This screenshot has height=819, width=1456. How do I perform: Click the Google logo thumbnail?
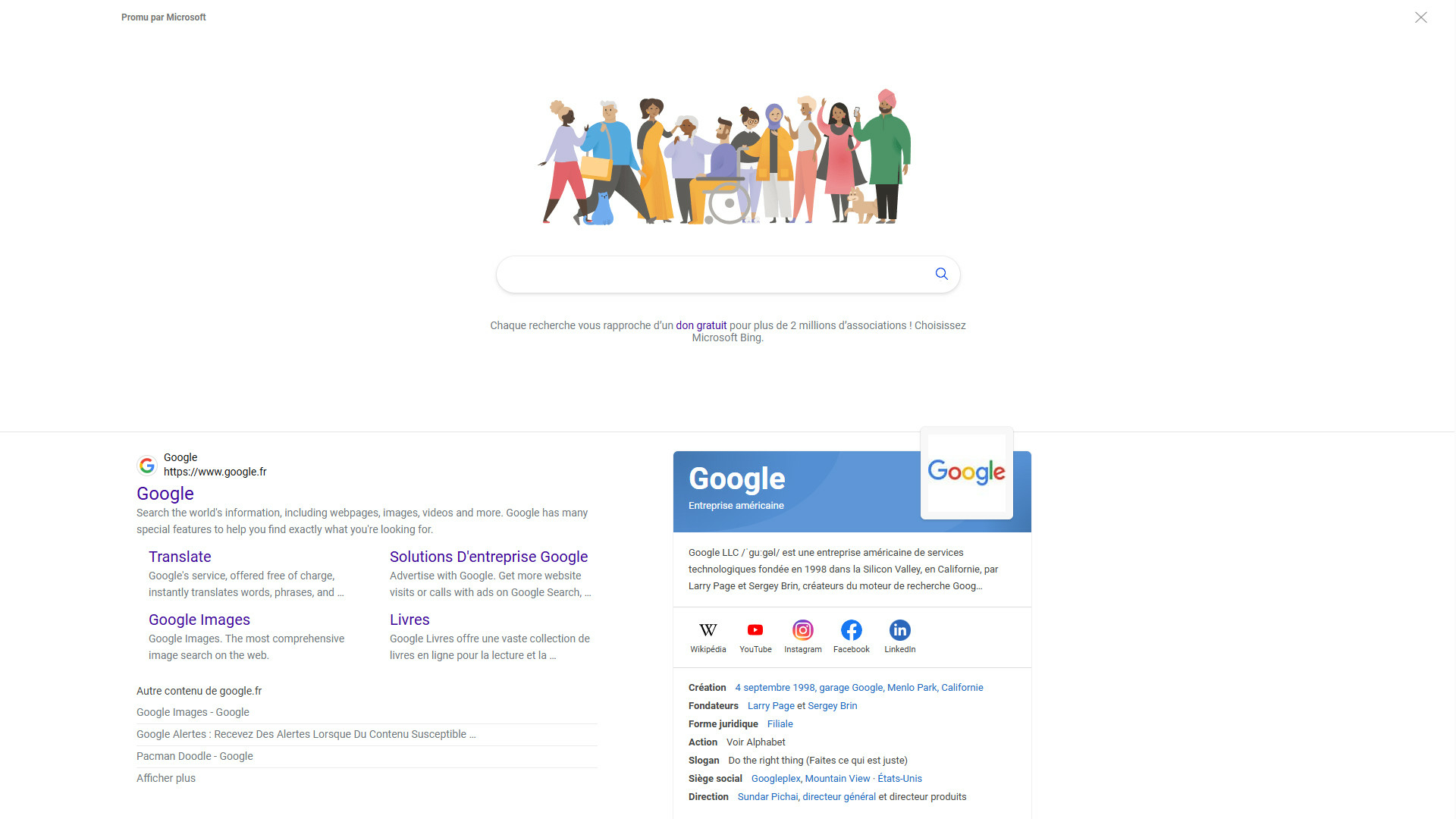pos(966,472)
